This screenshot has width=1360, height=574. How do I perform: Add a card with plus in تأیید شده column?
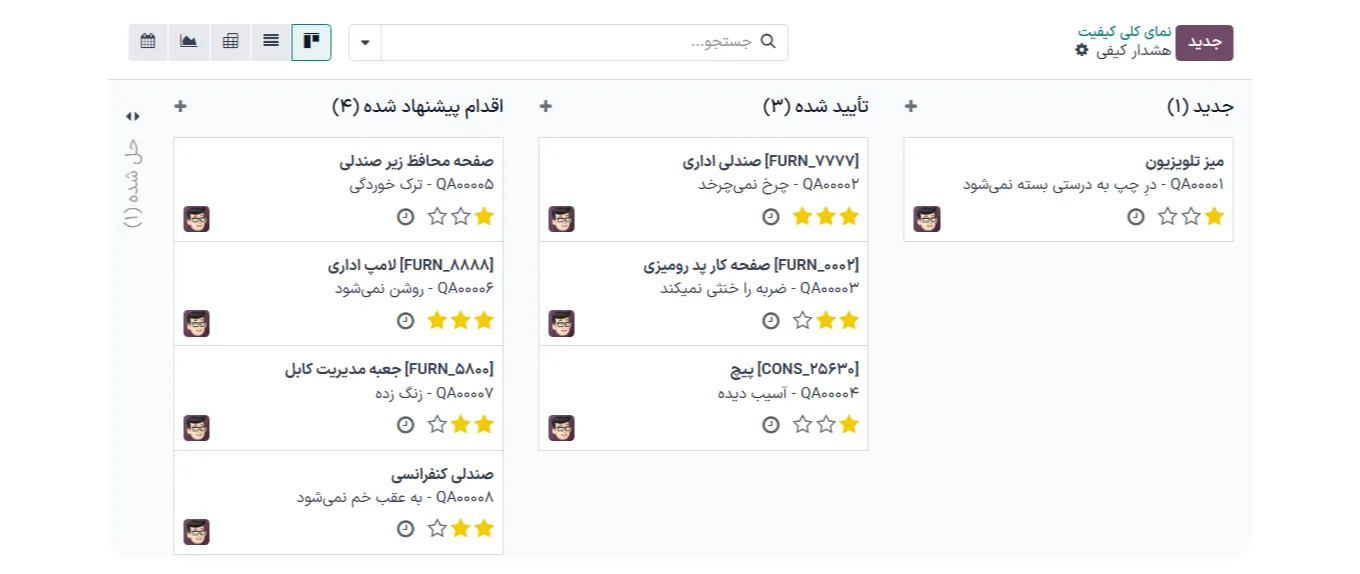(x=546, y=106)
